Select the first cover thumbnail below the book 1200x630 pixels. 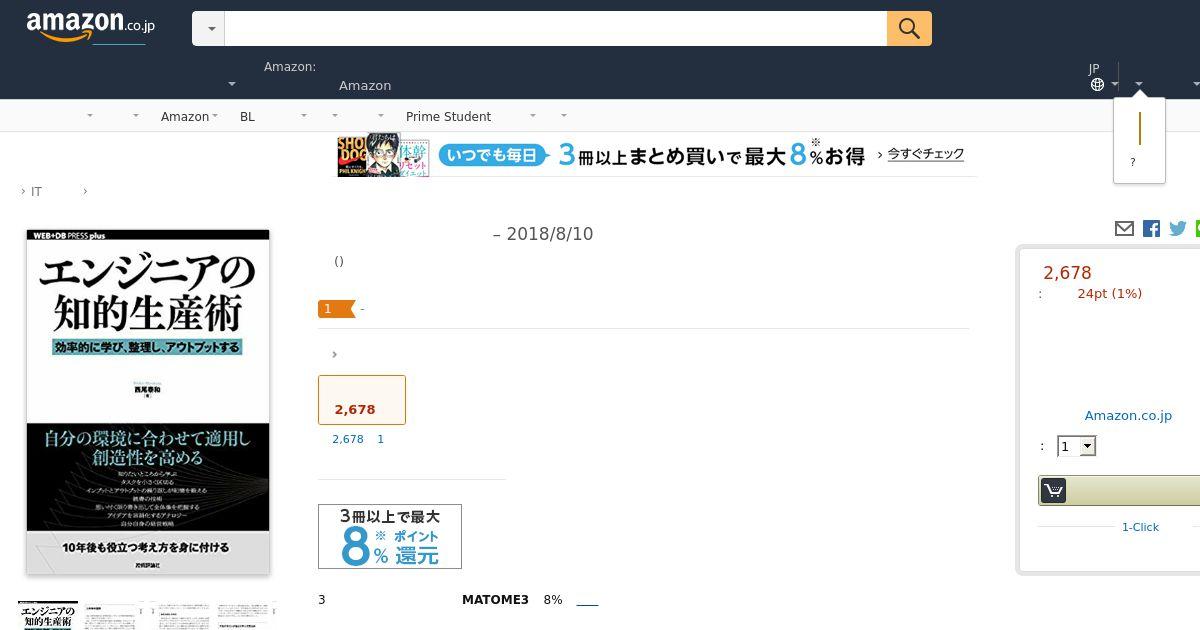(48, 616)
